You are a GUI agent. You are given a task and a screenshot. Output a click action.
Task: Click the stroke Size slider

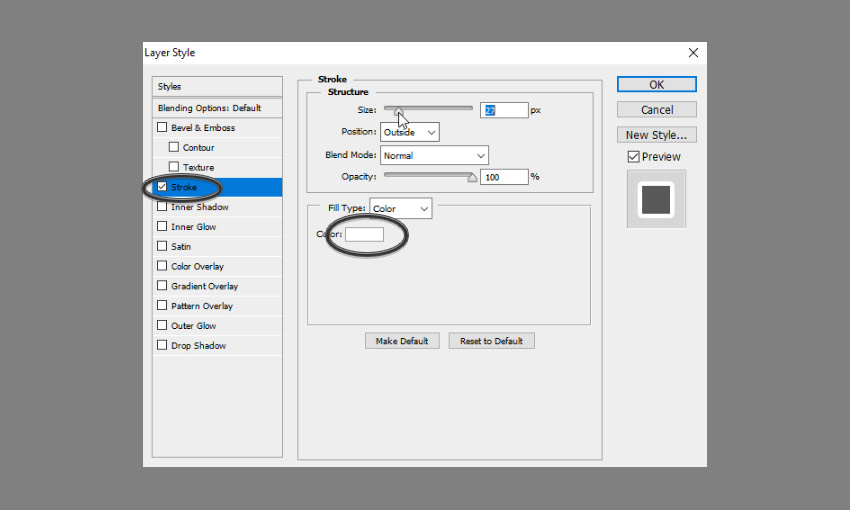428,108
